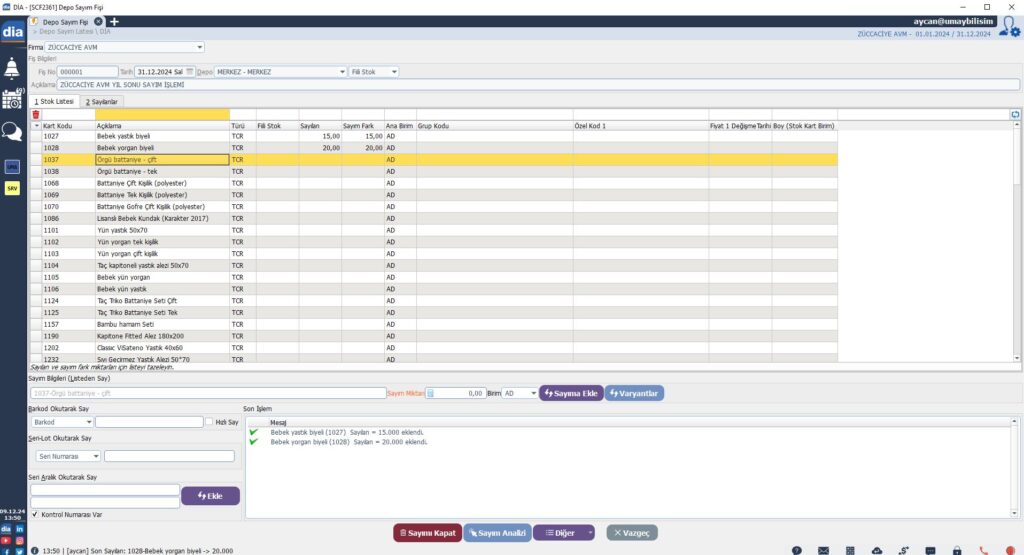Click the Açıklama filter cell above grid
The height and width of the screenshot is (555, 1024).
[x=162, y=114]
